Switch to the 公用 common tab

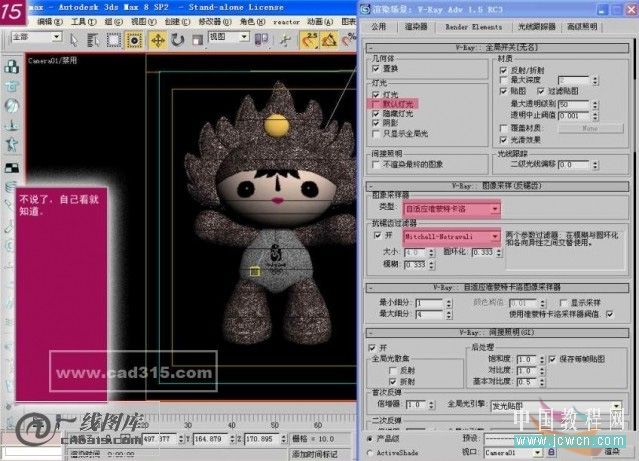pos(379,27)
